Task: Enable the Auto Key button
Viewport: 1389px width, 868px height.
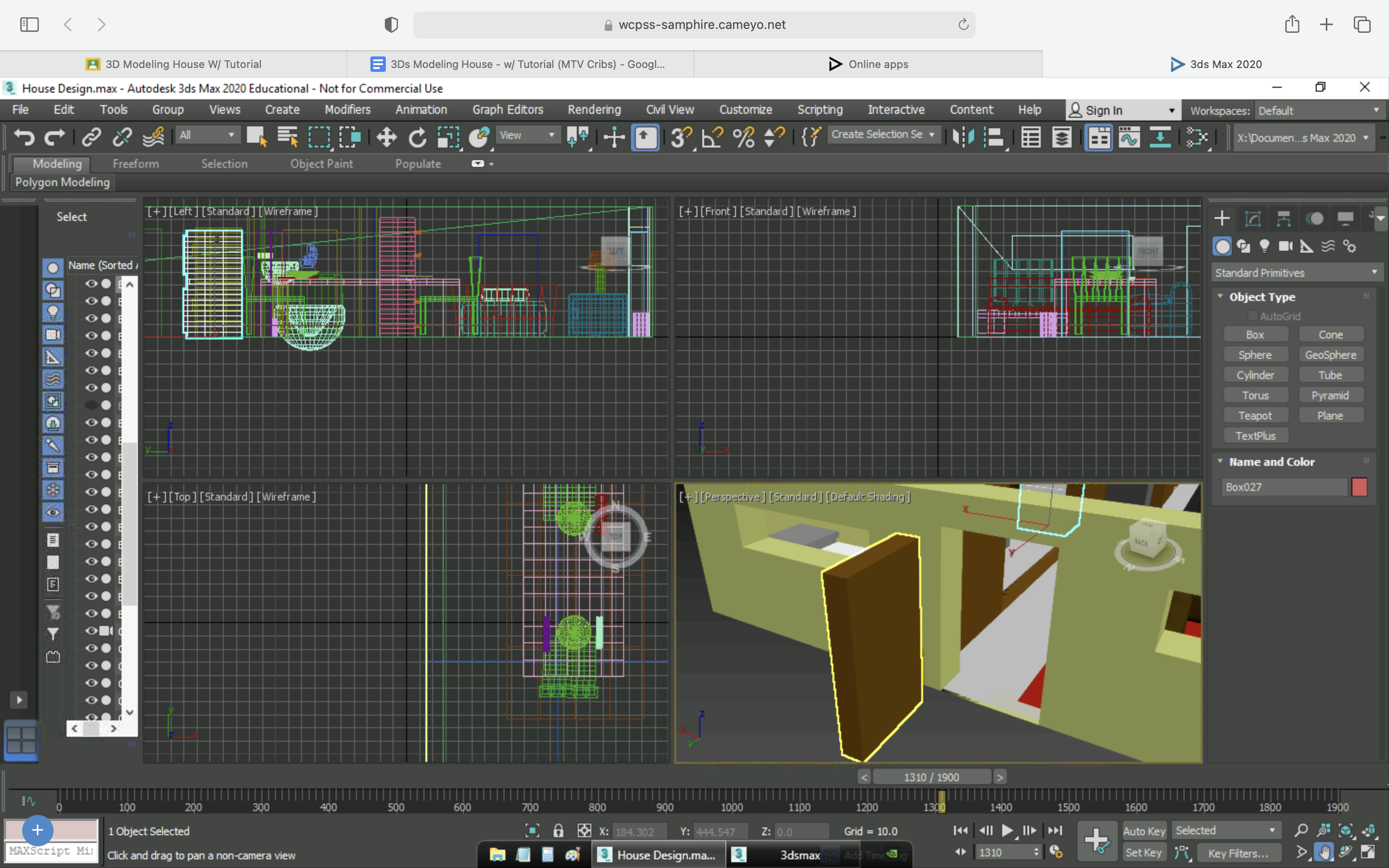Action: (1144, 830)
